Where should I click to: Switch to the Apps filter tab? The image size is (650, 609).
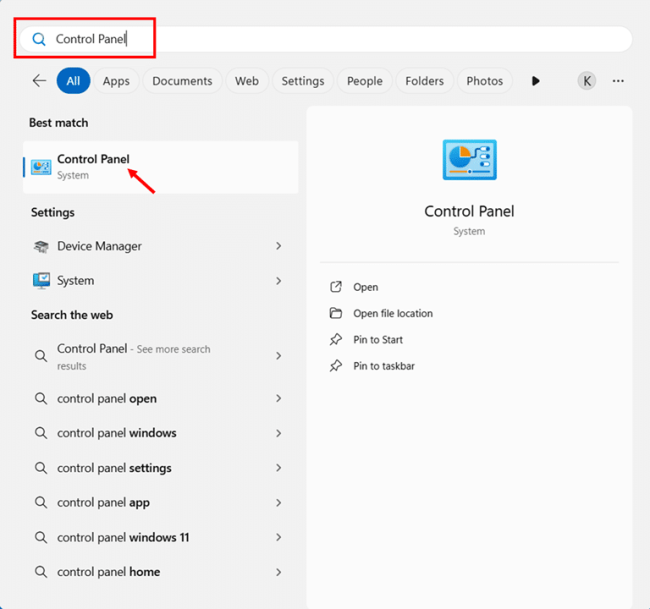tap(116, 80)
